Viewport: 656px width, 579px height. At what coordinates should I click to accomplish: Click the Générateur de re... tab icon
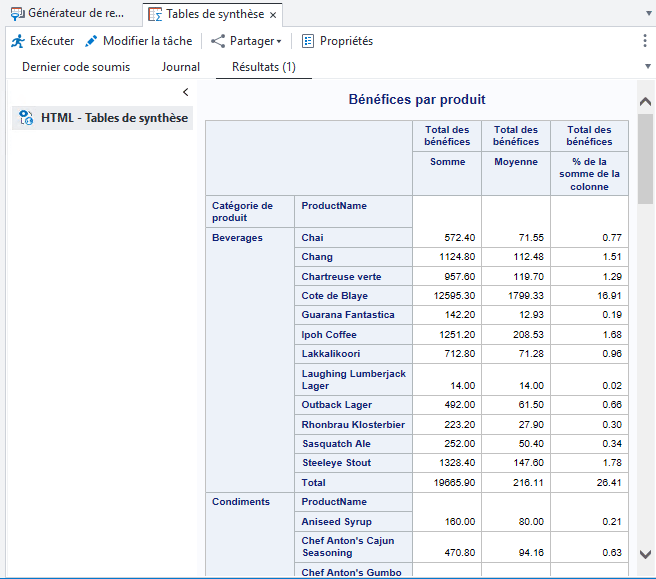click(18, 13)
